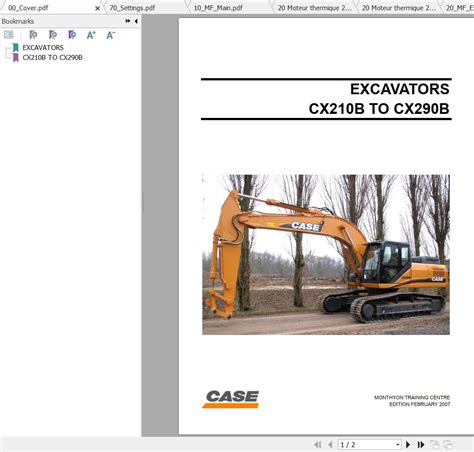Select the EXCAVATORS bookmark

coord(43,47)
